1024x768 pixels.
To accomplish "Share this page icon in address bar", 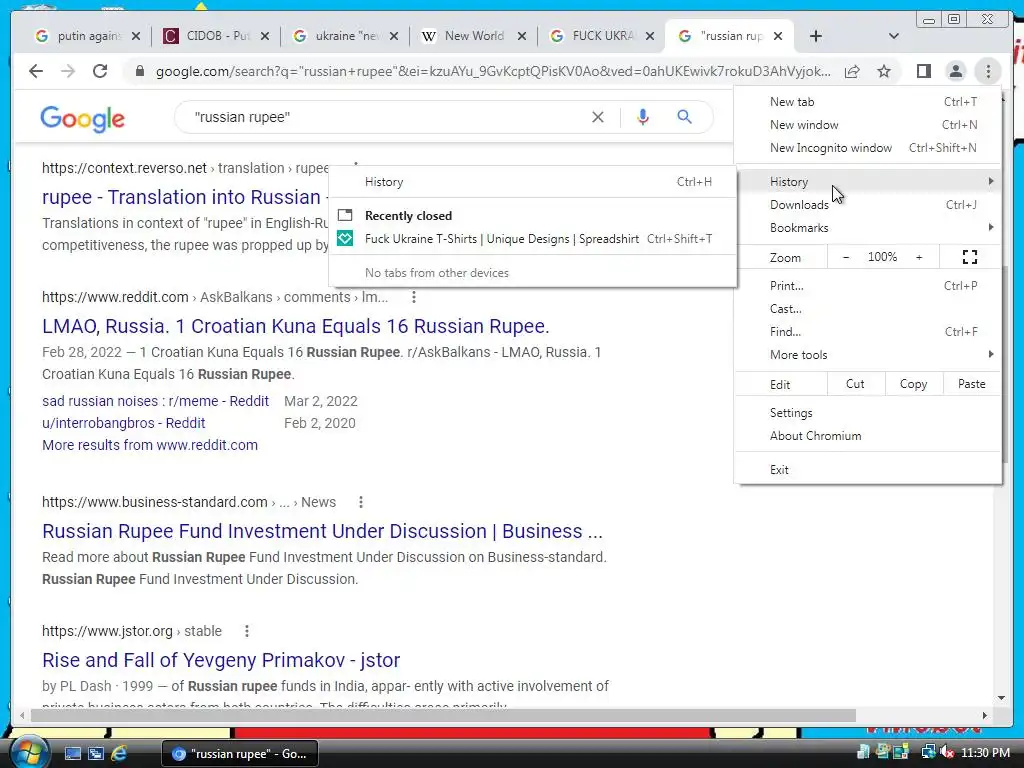I will (x=852, y=71).
